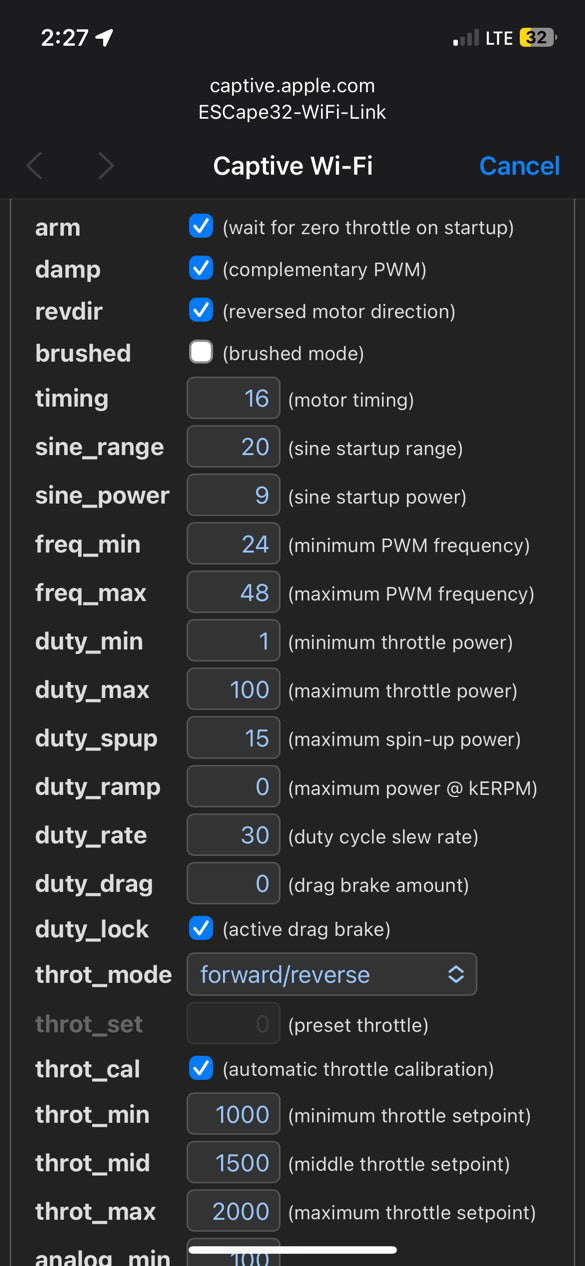Tap the forward navigation chevron
This screenshot has height=1266, width=585.
click(x=105, y=165)
